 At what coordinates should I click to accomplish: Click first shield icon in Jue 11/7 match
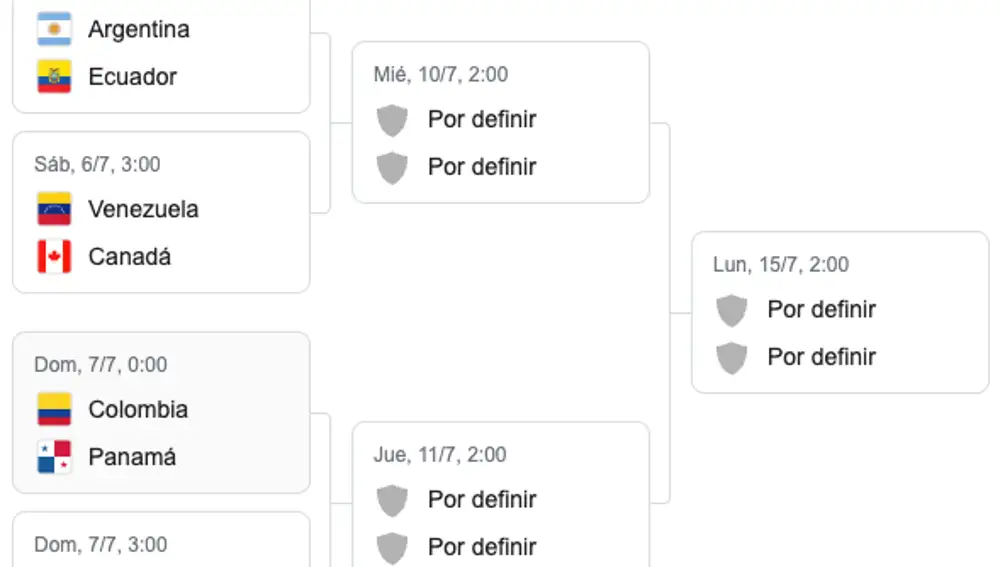[x=392, y=500]
